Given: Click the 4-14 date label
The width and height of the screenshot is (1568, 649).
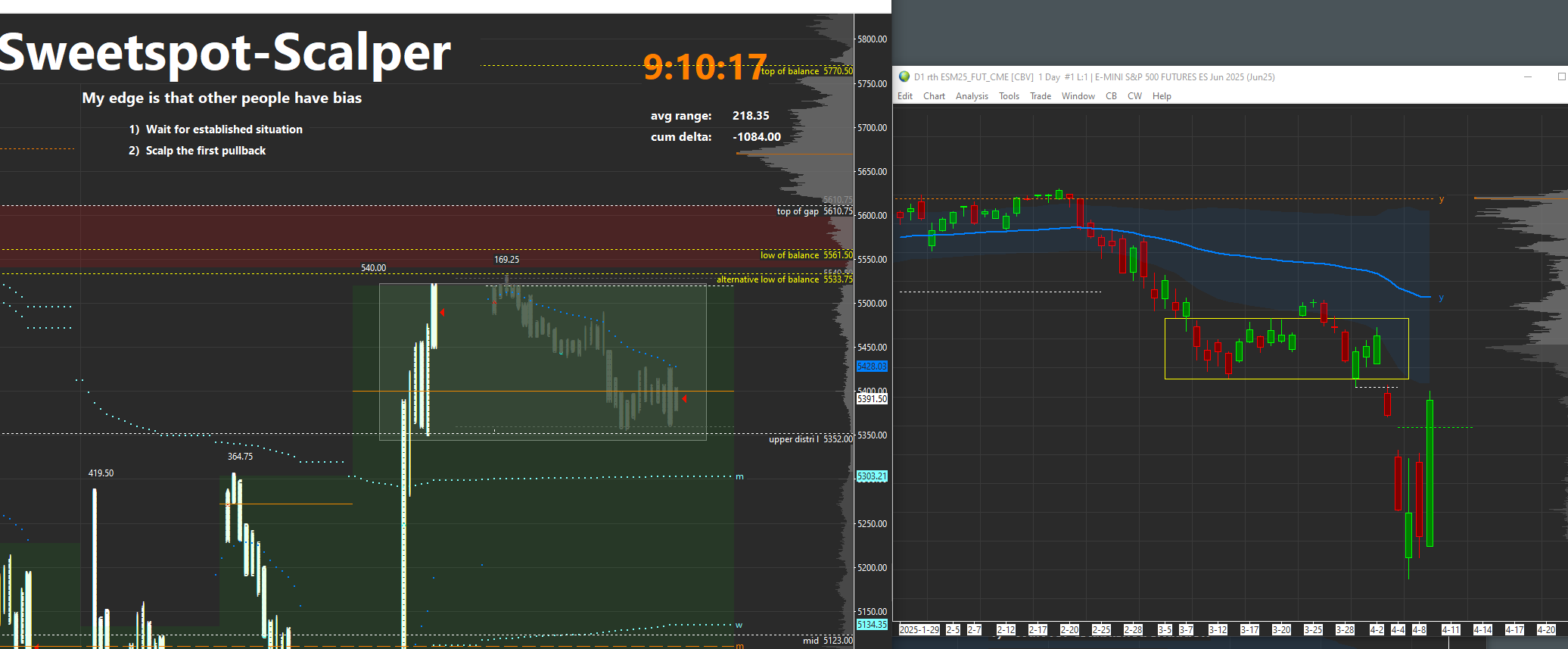Looking at the screenshot, I should click(x=1482, y=630).
